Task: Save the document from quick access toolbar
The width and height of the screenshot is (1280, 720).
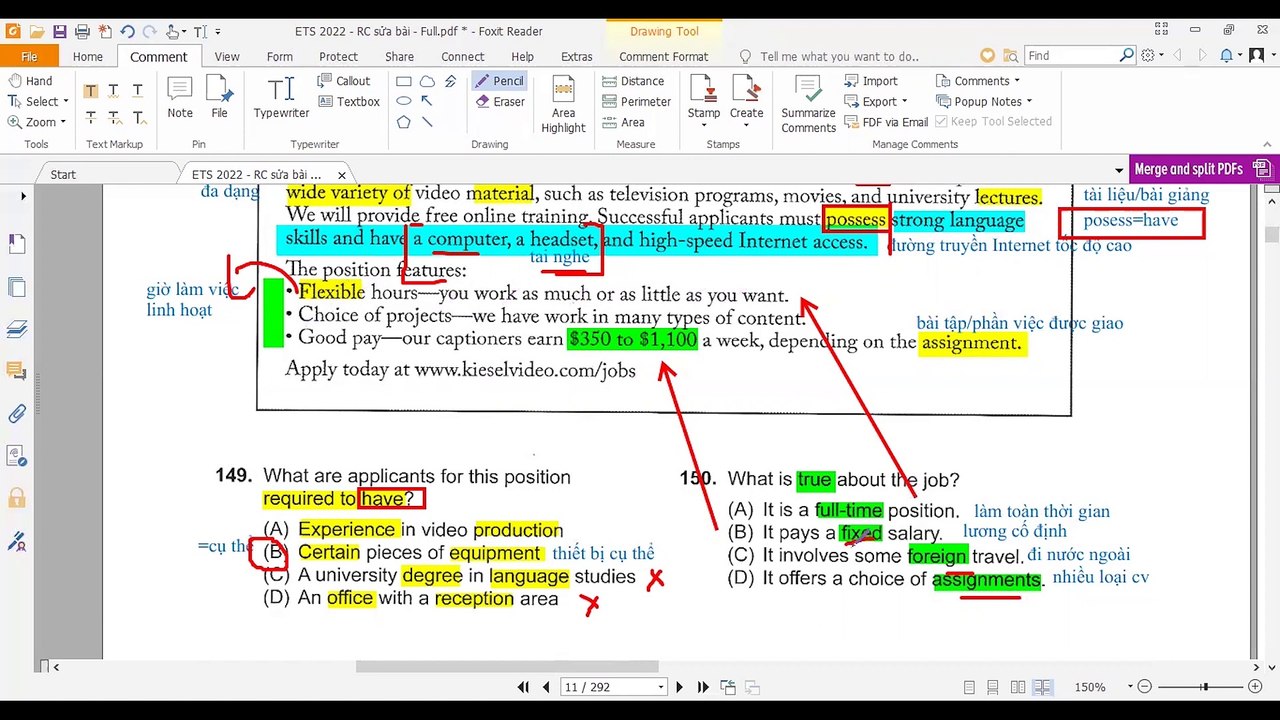Action: (59, 31)
